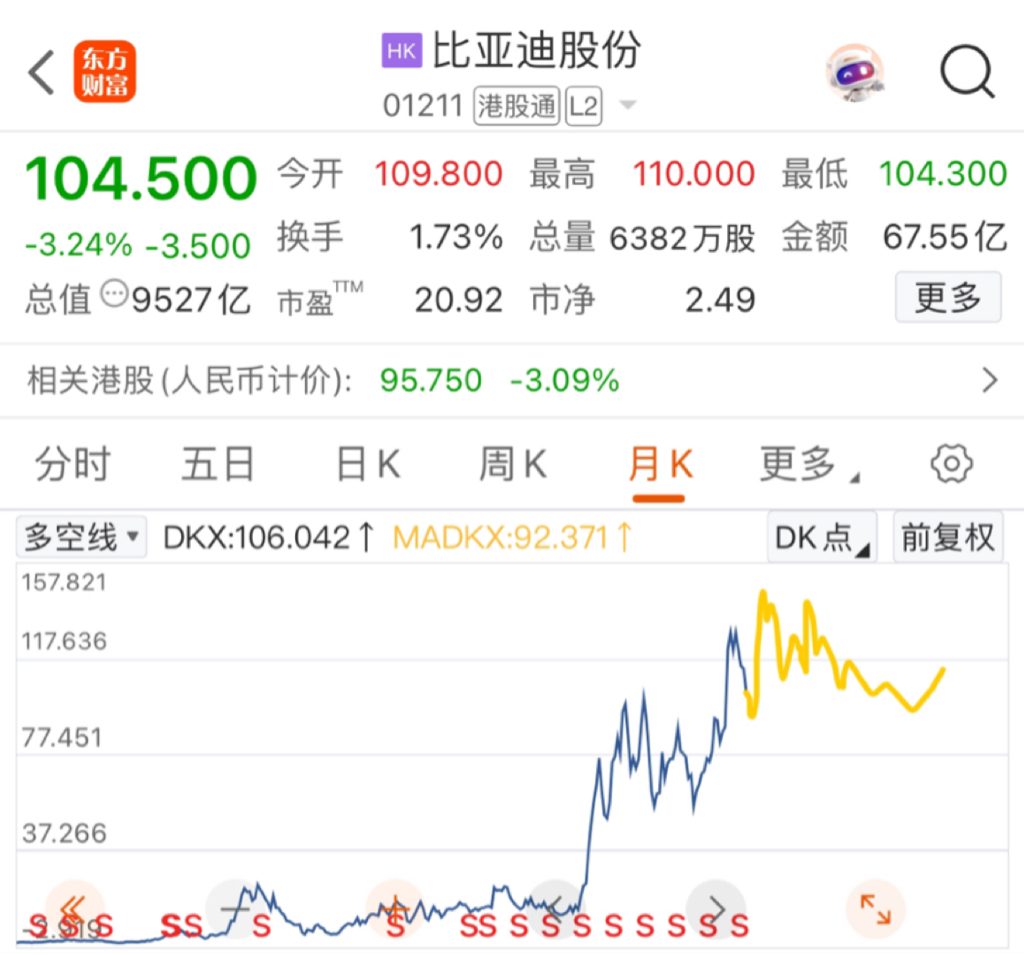The height and width of the screenshot is (955, 1024).
Task: Tap 换手 value 1.73%
Action: point(456,237)
